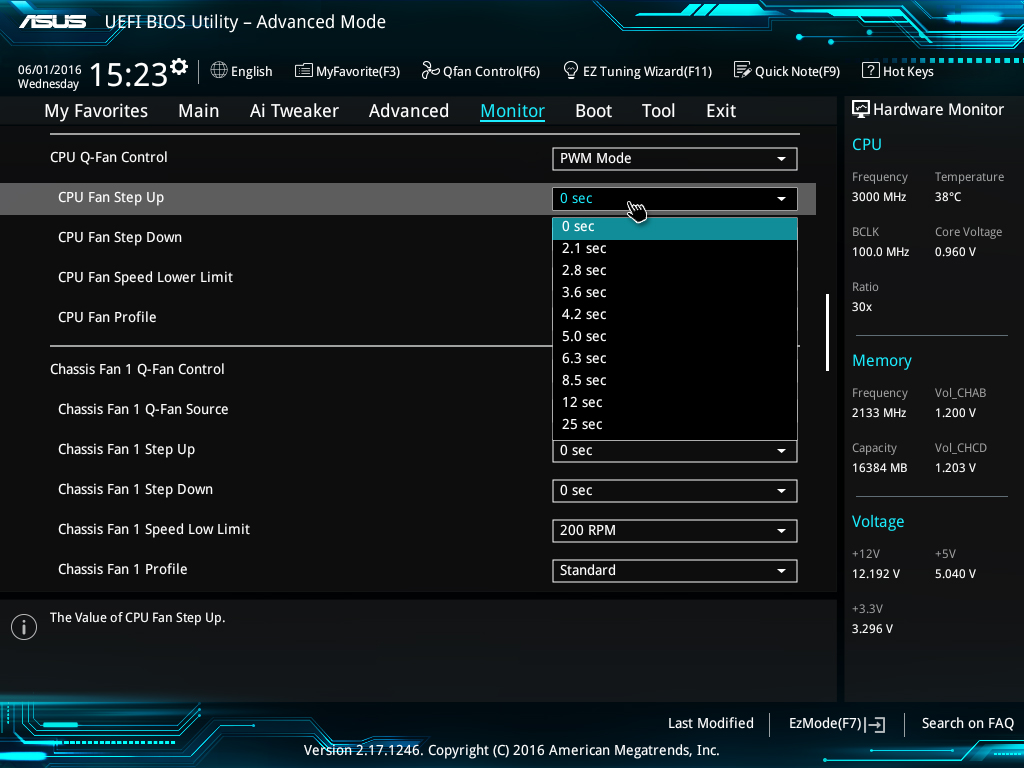Open Quick Note pencil icon
Viewport: 1024px width, 768px height.
coord(743,70)
